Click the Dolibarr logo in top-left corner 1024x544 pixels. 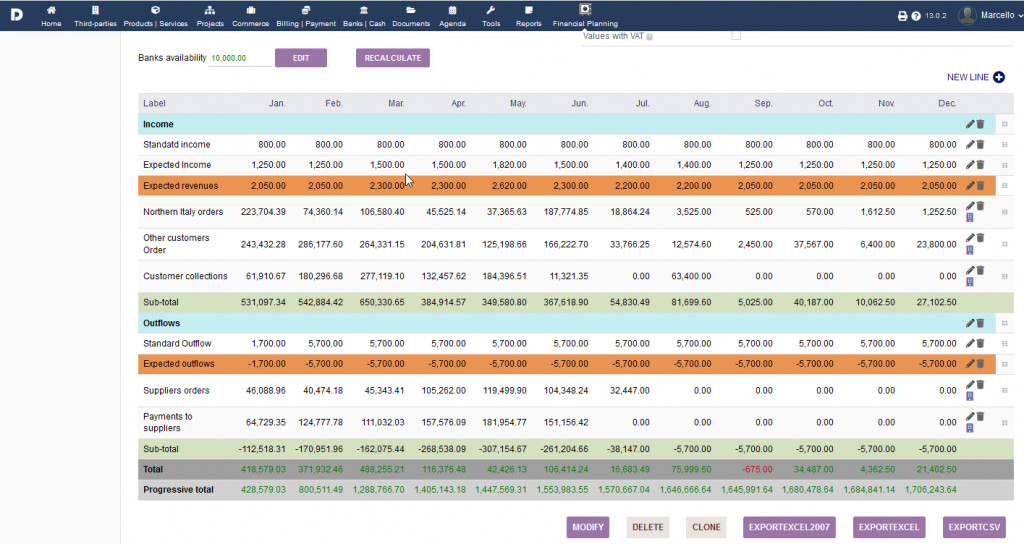coord(17,15)
